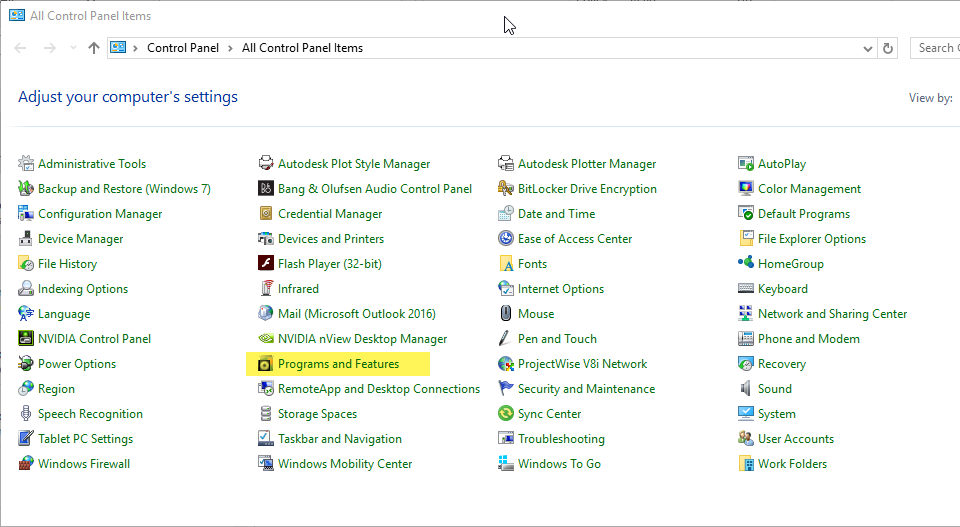Image resolution: width=960 pixels, height=527 pixels.
Task: Click inside the Search Control Panel box
Action: click(x=936, y=48)
